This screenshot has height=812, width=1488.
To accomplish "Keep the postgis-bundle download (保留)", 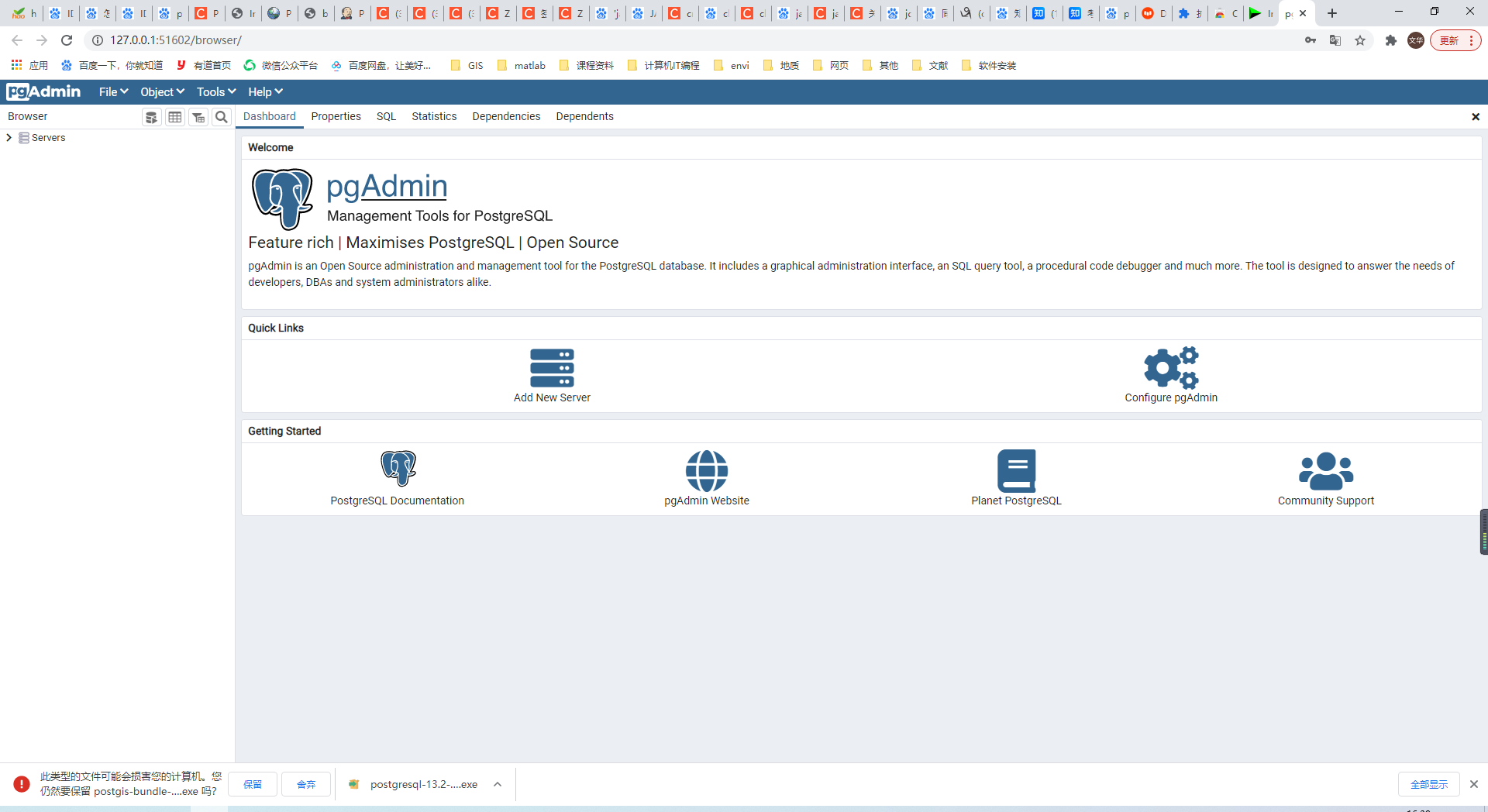I will 253,784.
